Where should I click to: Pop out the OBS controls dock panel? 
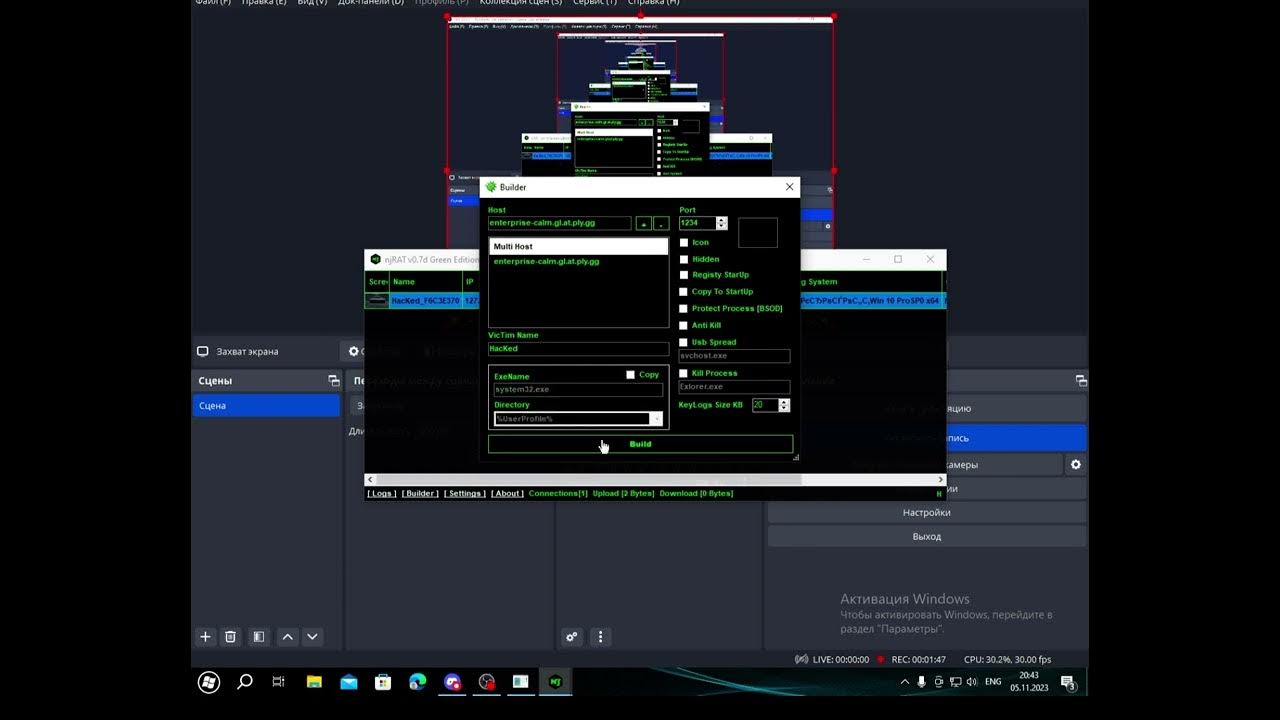click(1081, 381)
